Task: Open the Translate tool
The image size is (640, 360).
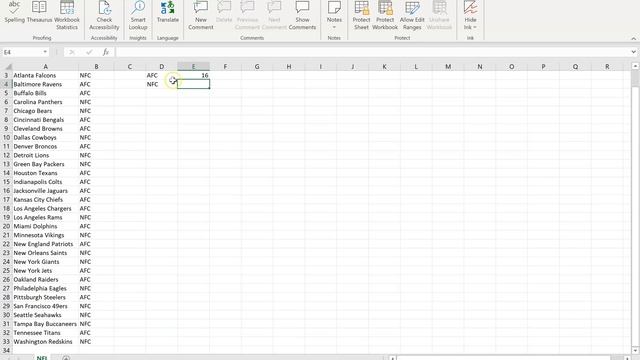Action: pos(168,12)
